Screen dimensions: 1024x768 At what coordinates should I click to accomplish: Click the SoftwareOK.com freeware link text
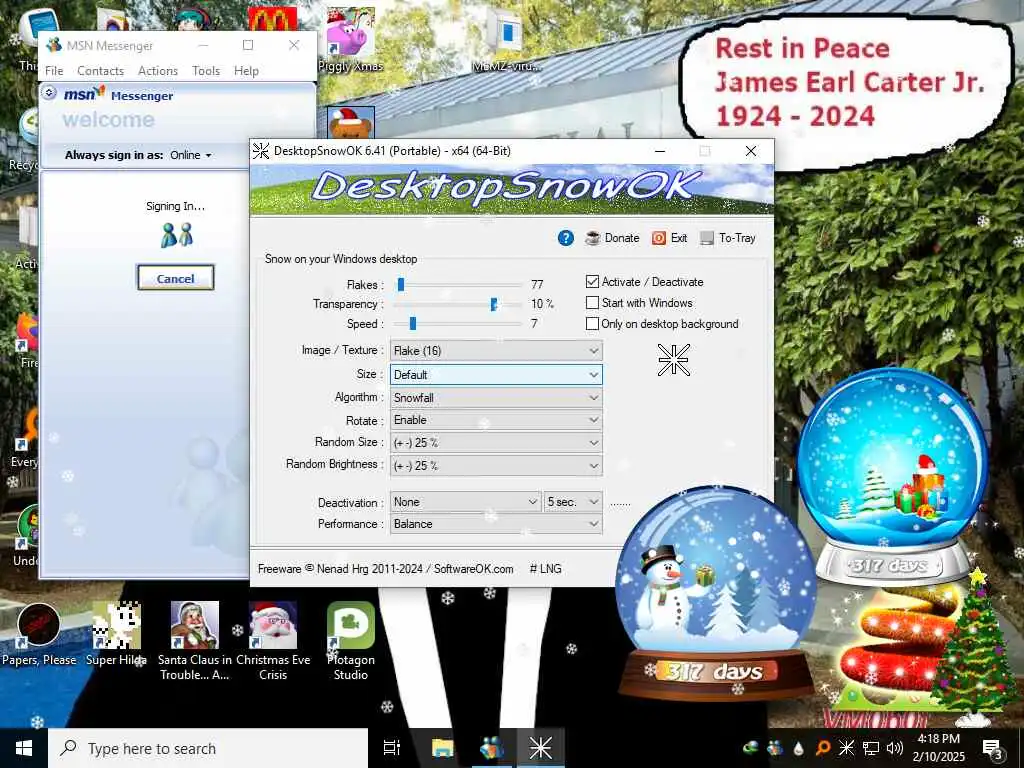473,569
